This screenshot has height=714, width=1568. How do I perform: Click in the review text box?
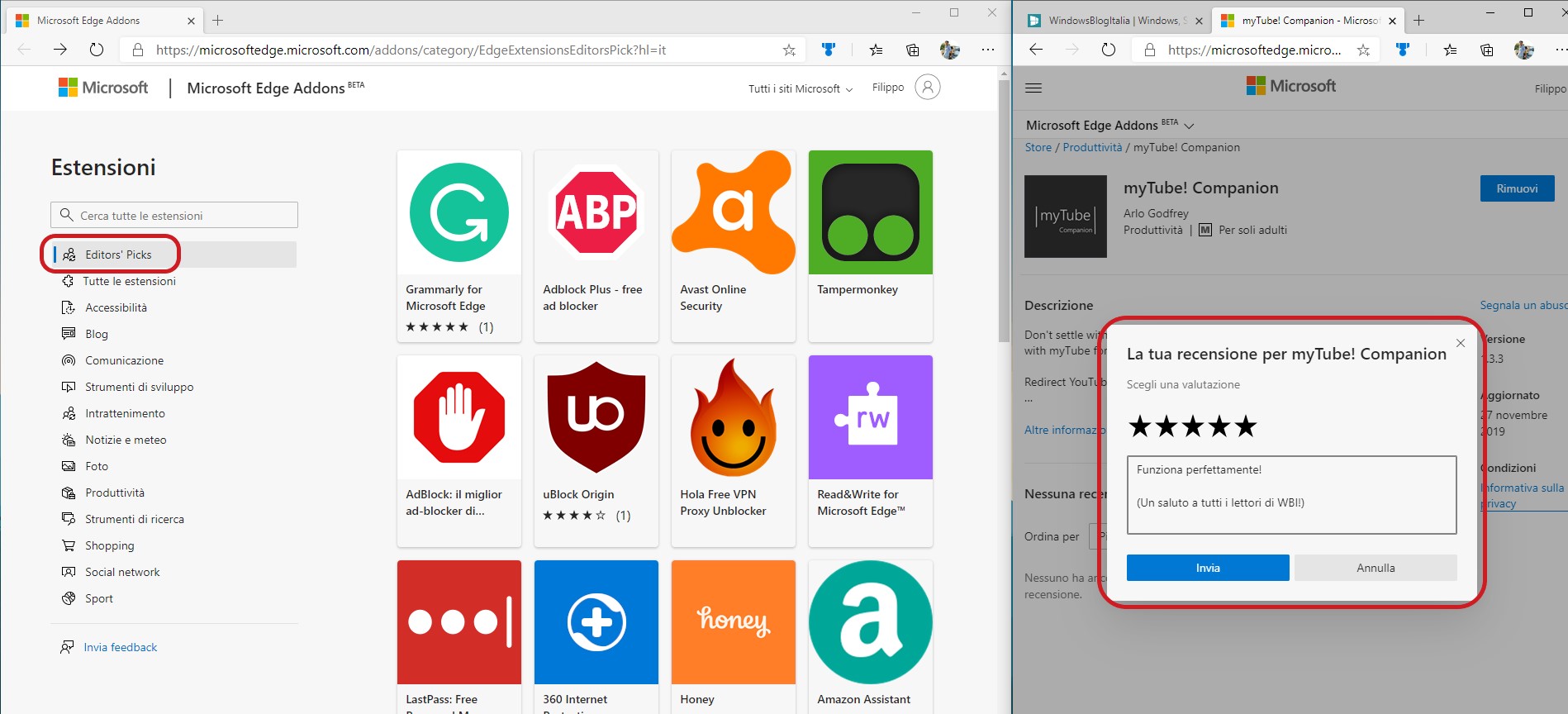coord(1291,495)
